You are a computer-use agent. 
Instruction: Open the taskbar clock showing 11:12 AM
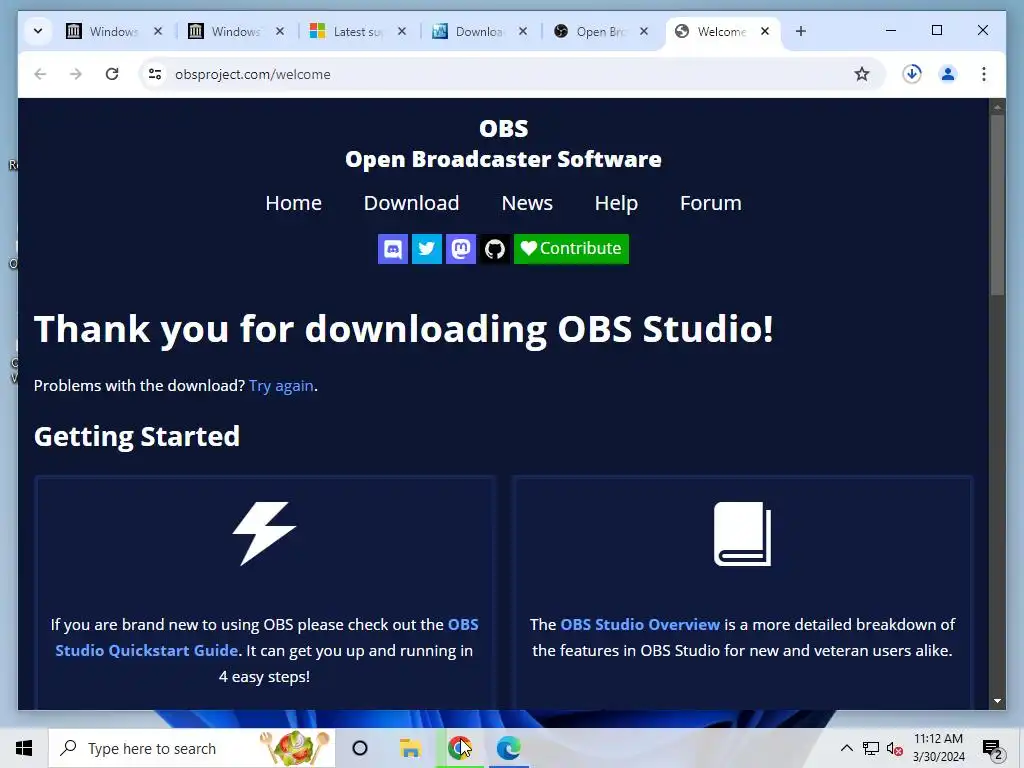click(938, 748)
